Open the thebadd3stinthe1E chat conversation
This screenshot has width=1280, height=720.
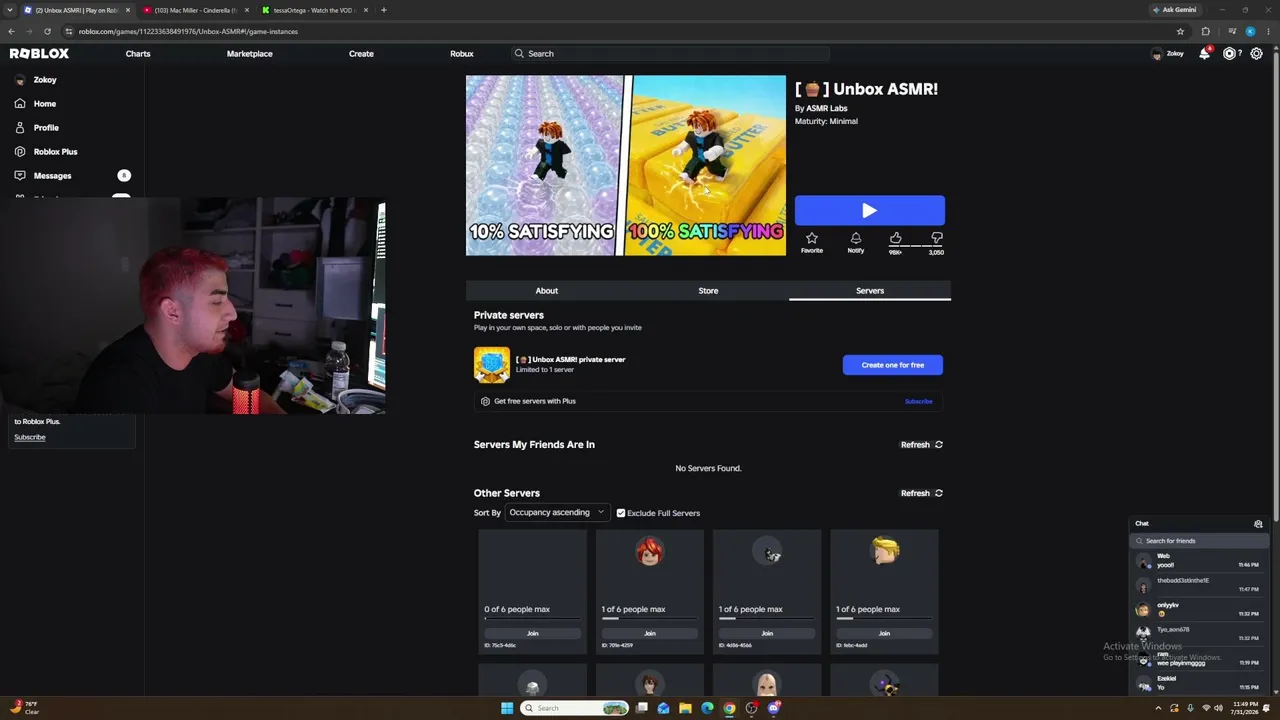click(1200, 586)
